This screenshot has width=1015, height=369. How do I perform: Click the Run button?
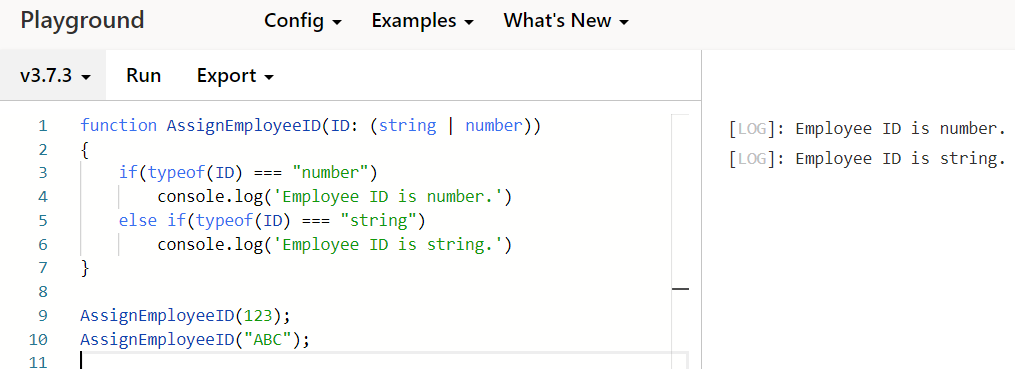(x=144, y=76)
